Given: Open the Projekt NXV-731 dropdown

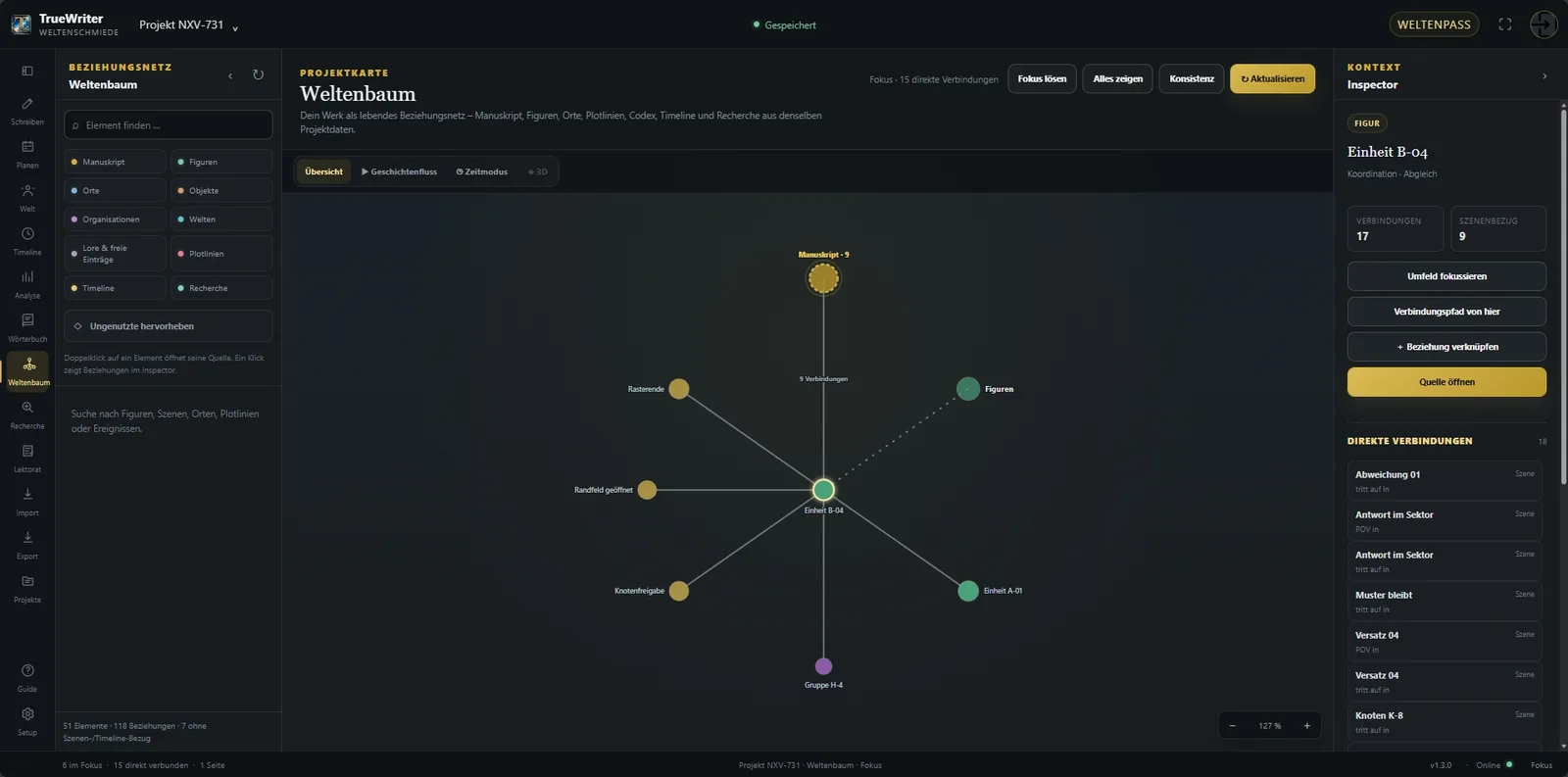Looking at the screenshot, I should 188,25.
